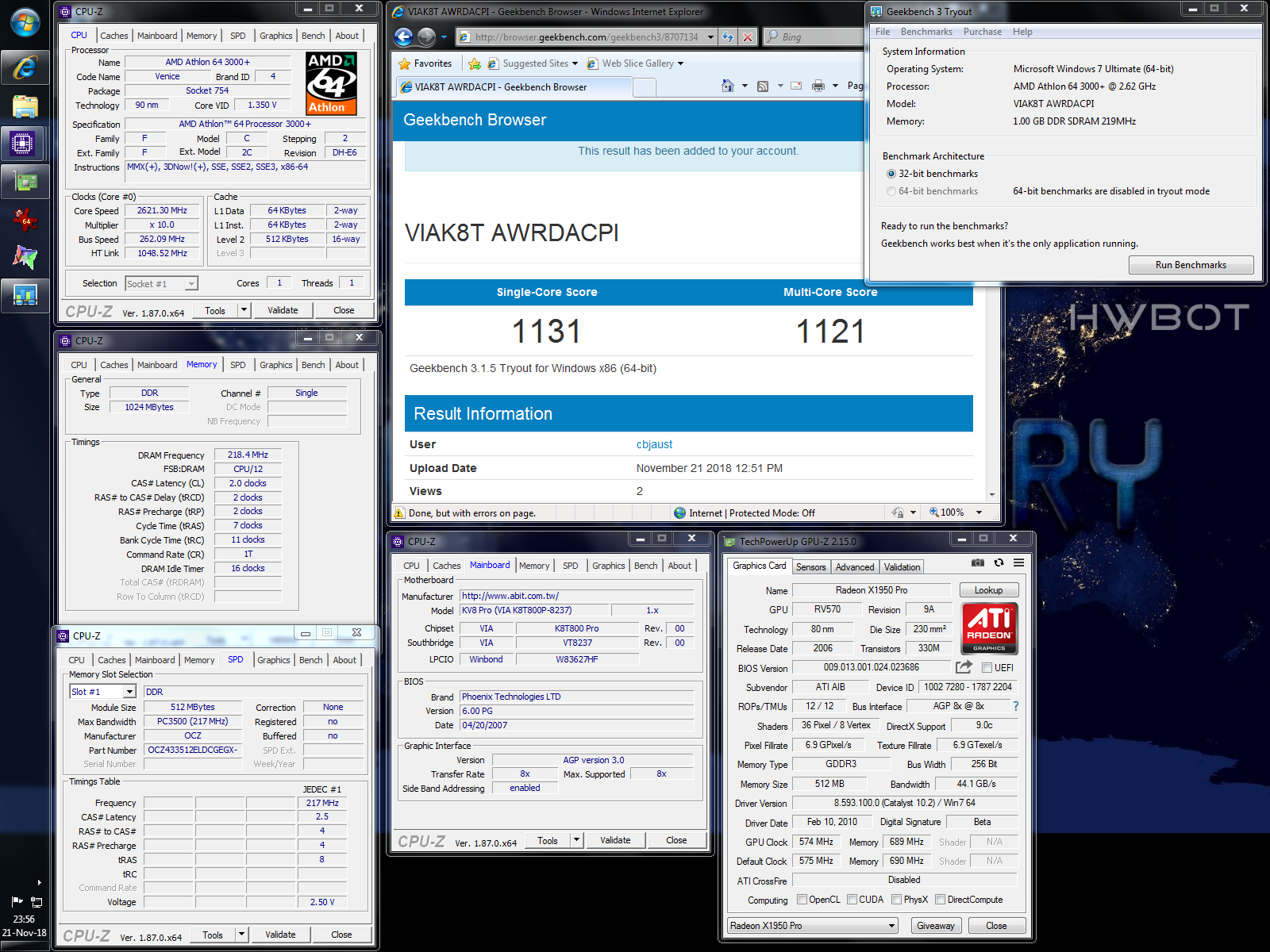Click the RSS feeds icon in IE

763,86
